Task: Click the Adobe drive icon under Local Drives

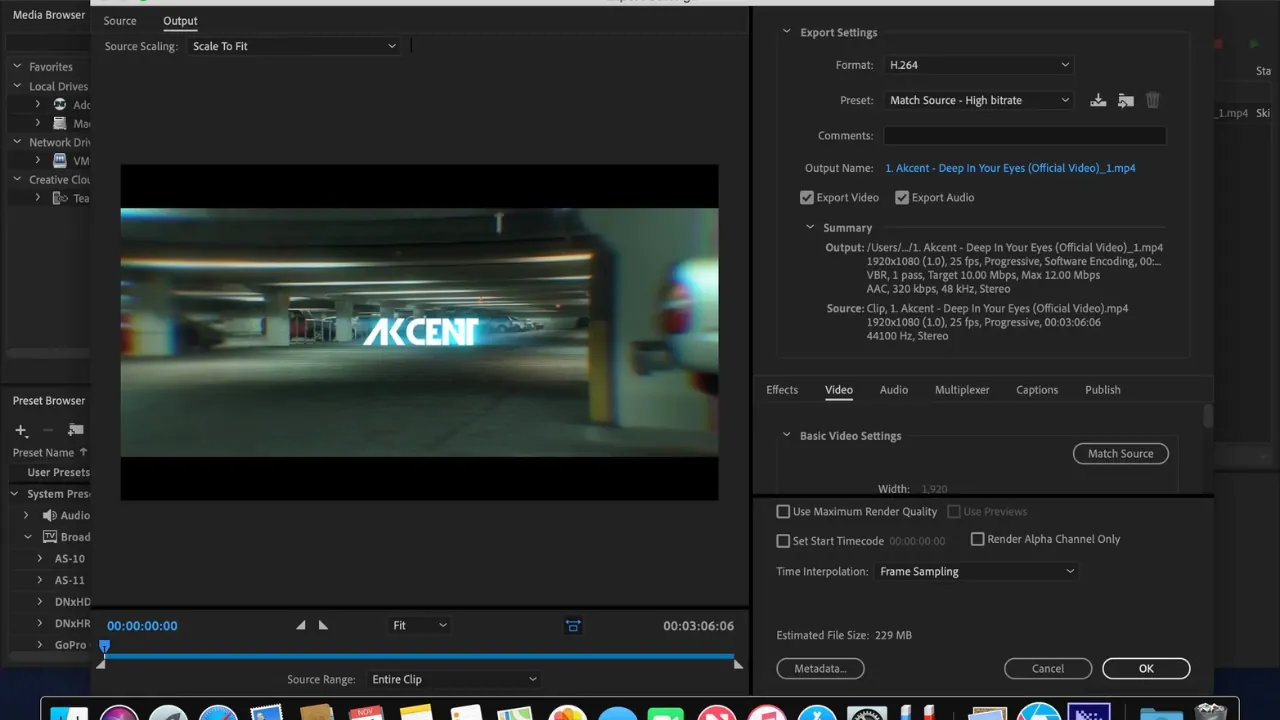Action: (60, 104)
